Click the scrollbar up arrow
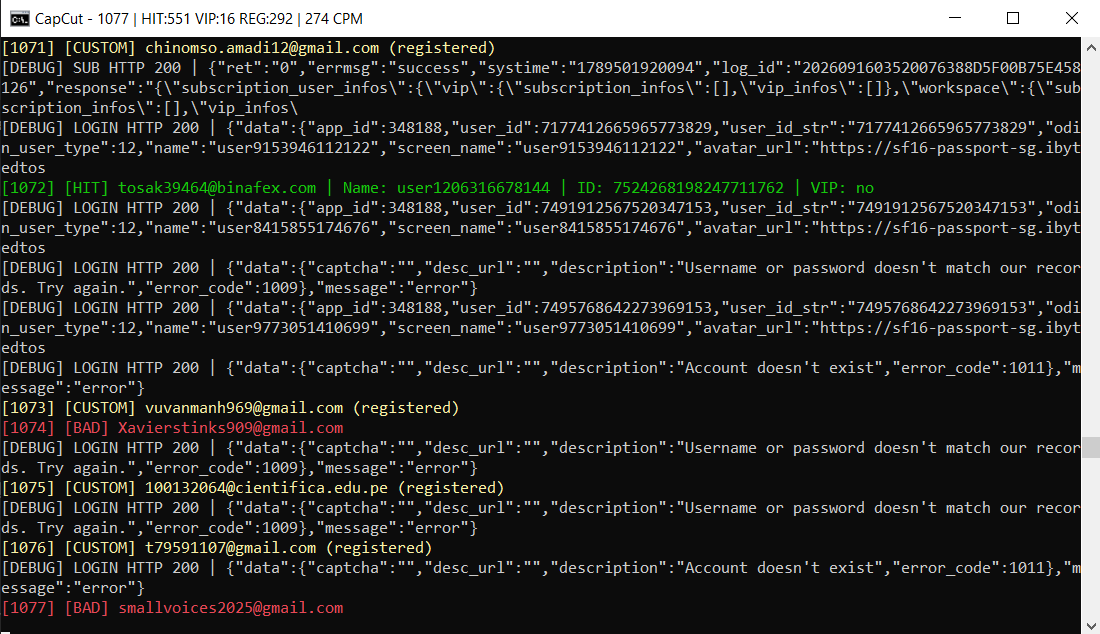 point(1091,48)
